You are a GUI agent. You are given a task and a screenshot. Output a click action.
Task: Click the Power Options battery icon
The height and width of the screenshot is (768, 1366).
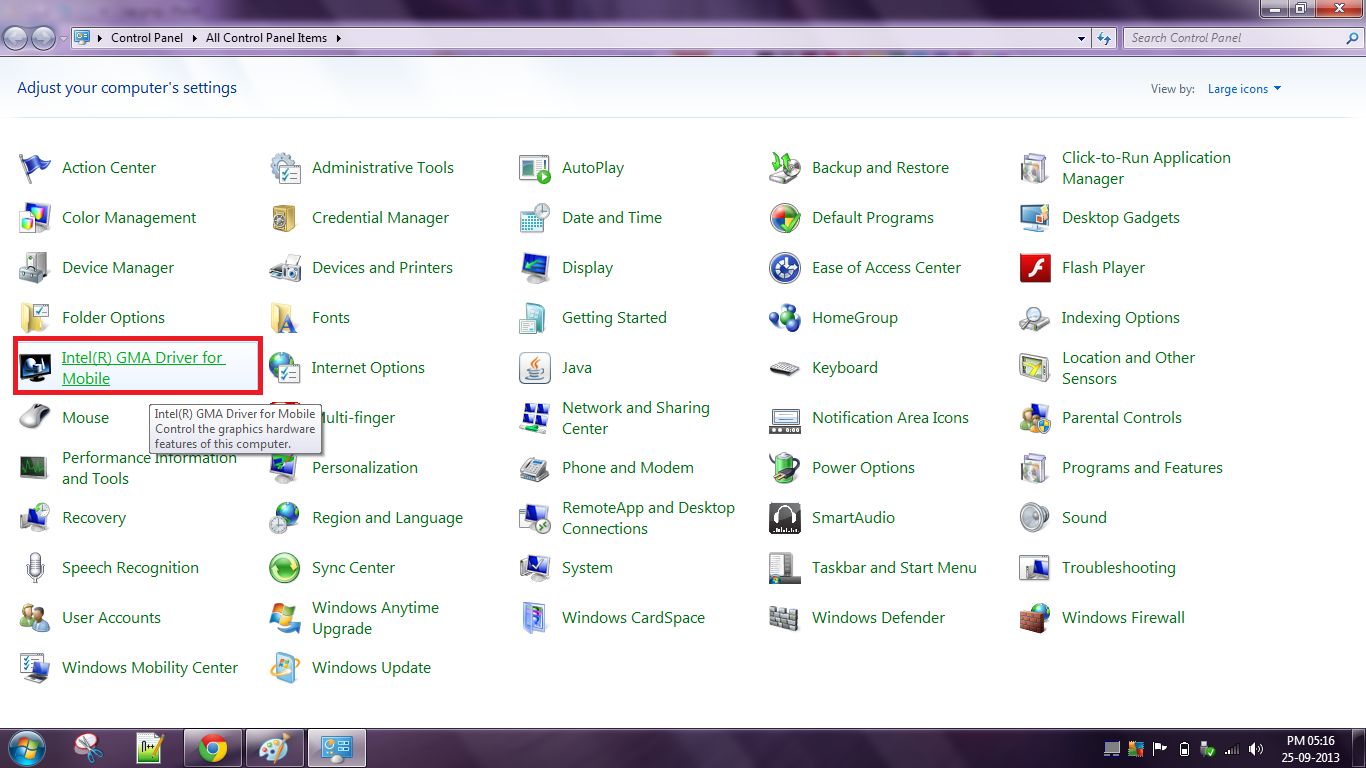point(785,468)
